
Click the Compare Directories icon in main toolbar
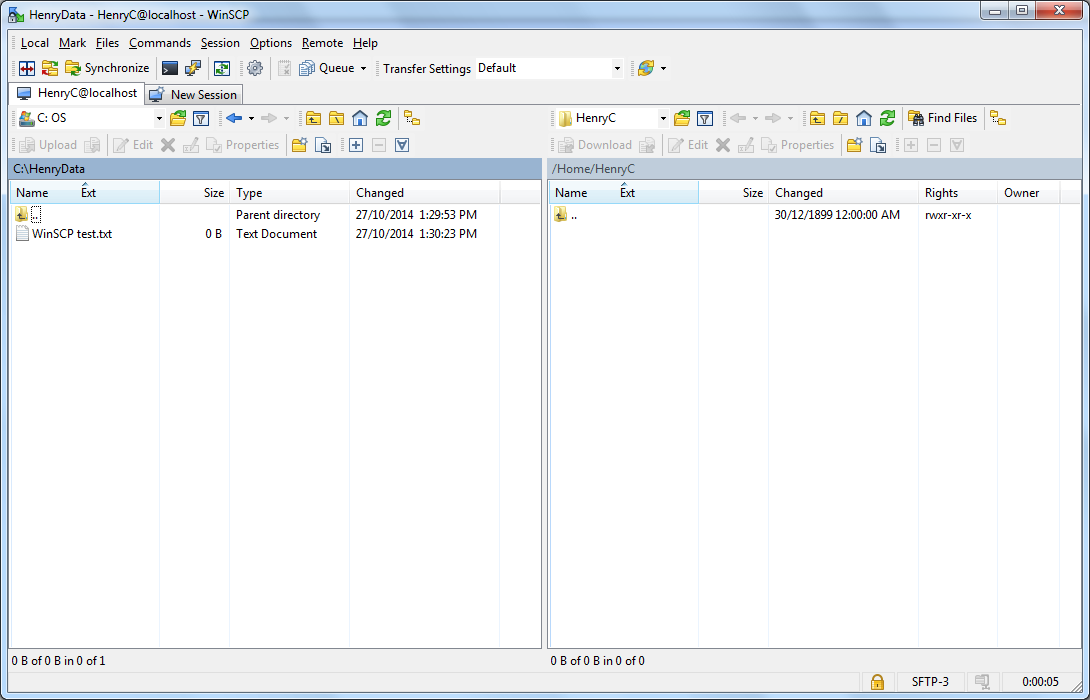point(27,68)
